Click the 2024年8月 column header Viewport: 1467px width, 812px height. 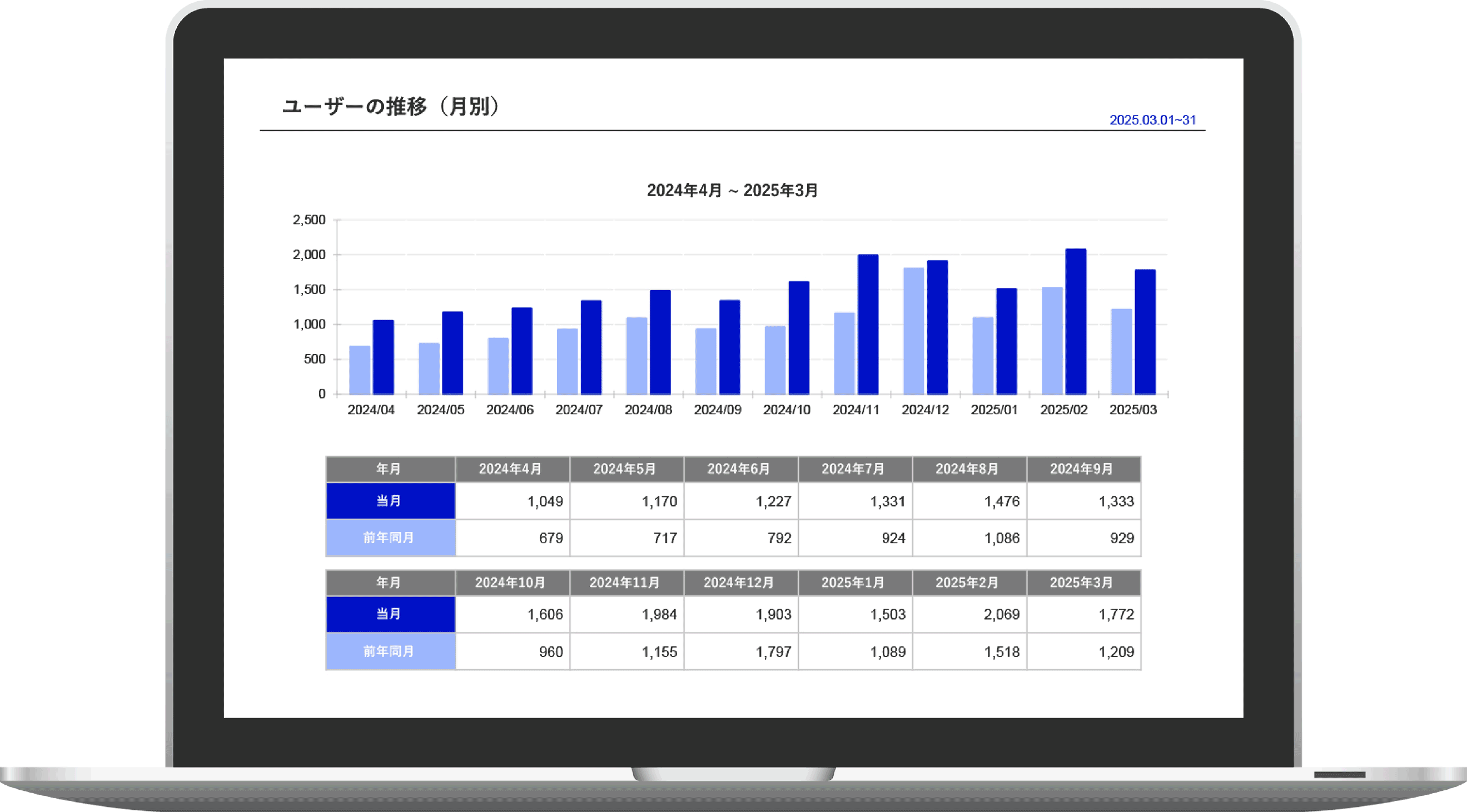pyautogui.click(x=970, y=469)
